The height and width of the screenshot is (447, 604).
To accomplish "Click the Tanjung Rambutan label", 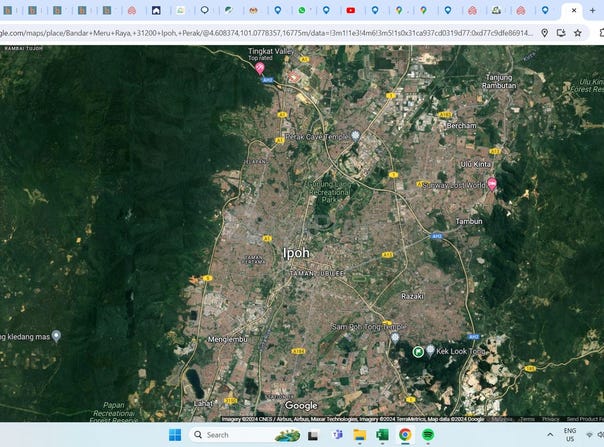I will pos(499,81).
